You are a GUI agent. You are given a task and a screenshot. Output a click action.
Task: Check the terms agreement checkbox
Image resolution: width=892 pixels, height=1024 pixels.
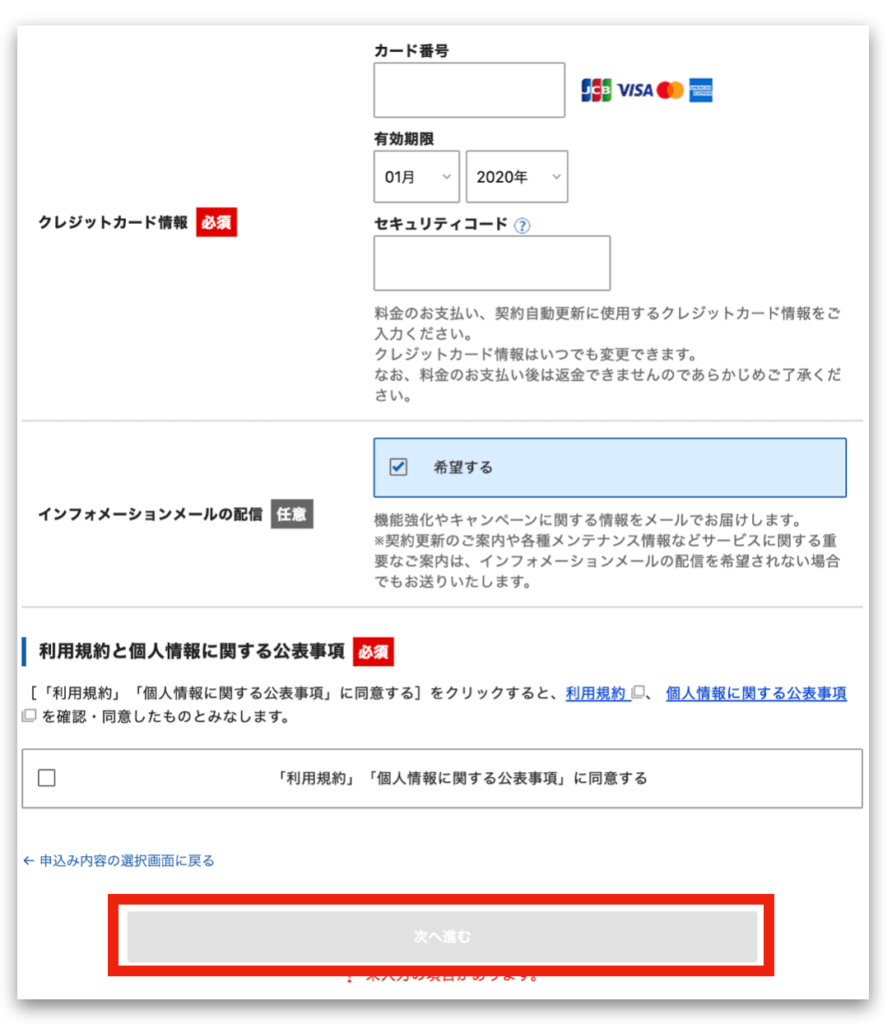click(47, 778)
